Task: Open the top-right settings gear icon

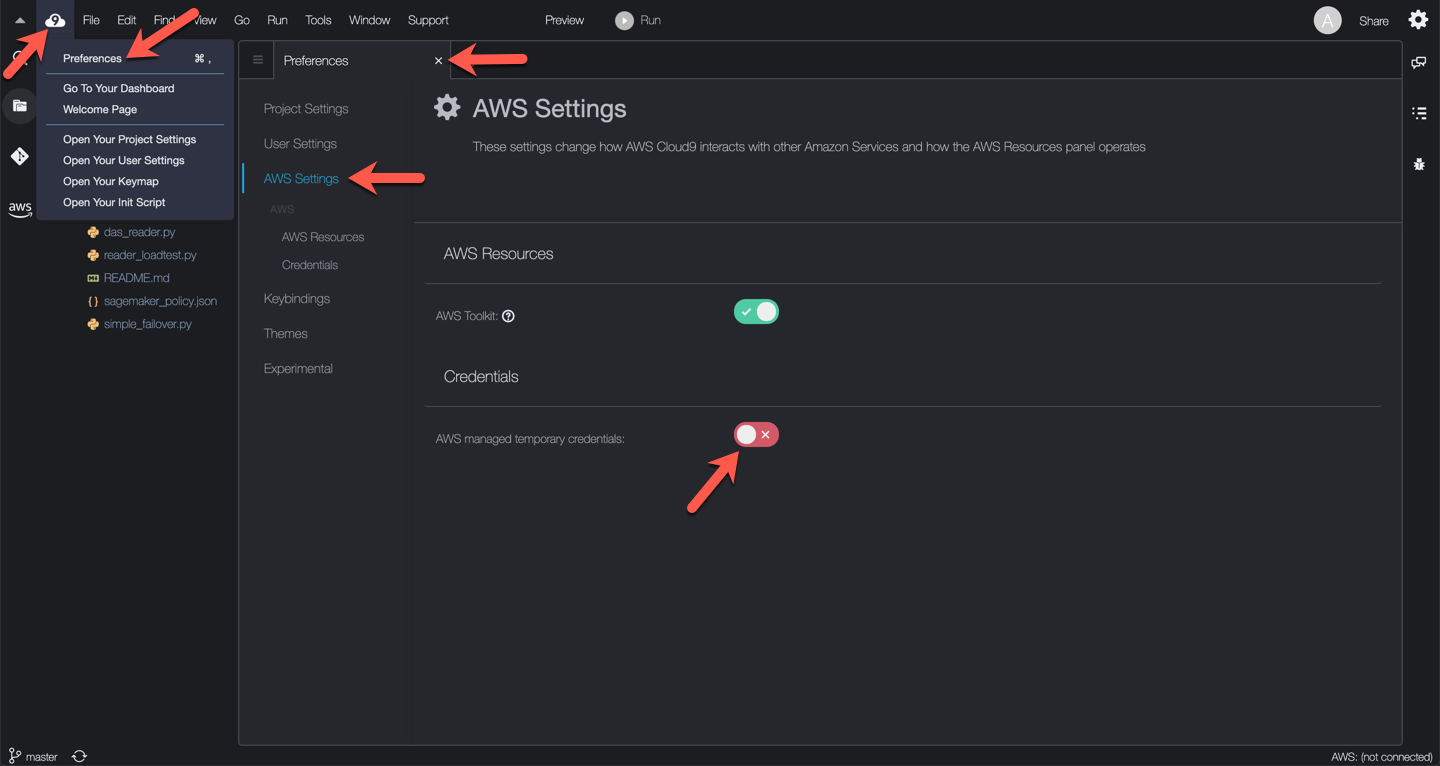Action: (x=1418, y=20)
